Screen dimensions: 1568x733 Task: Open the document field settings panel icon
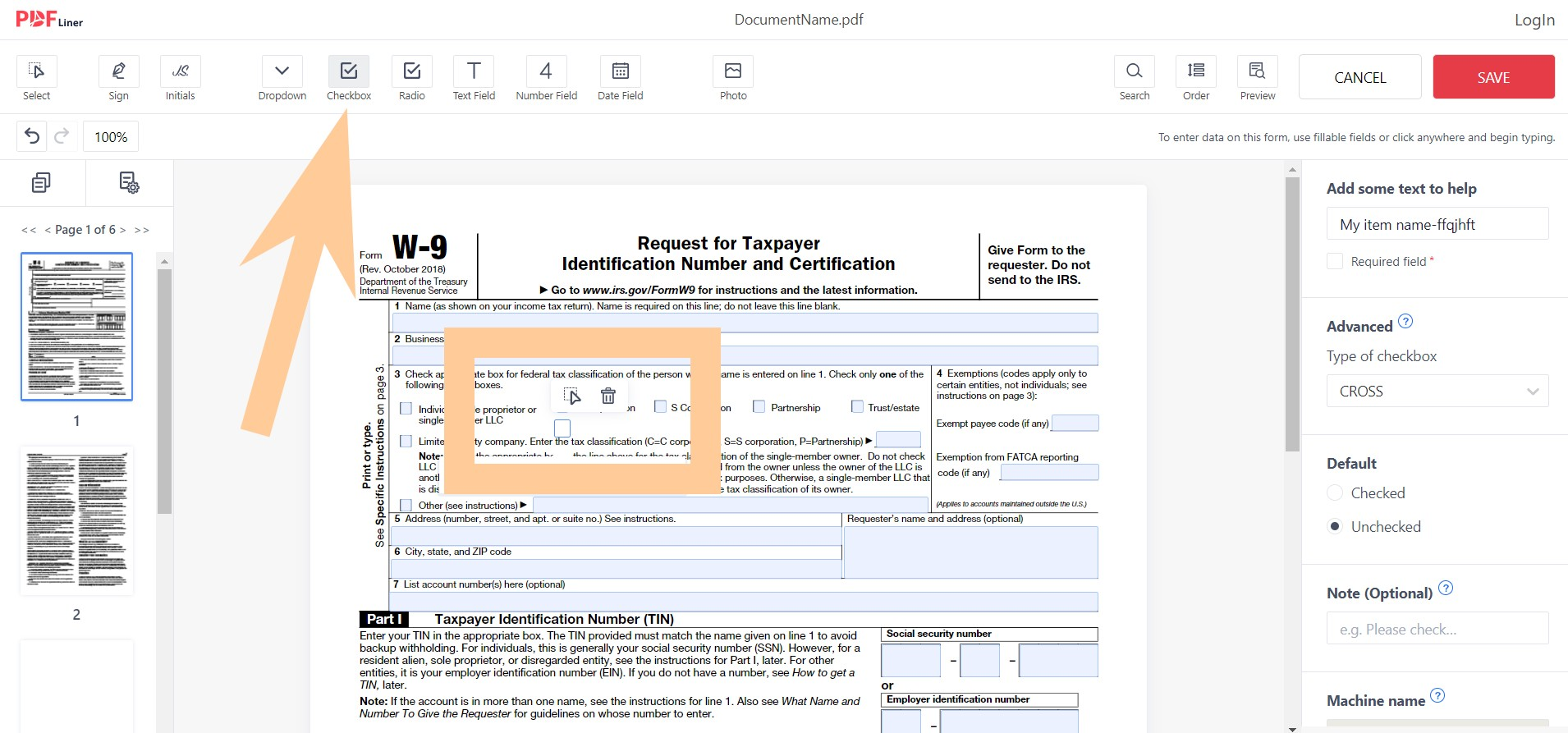129,182
